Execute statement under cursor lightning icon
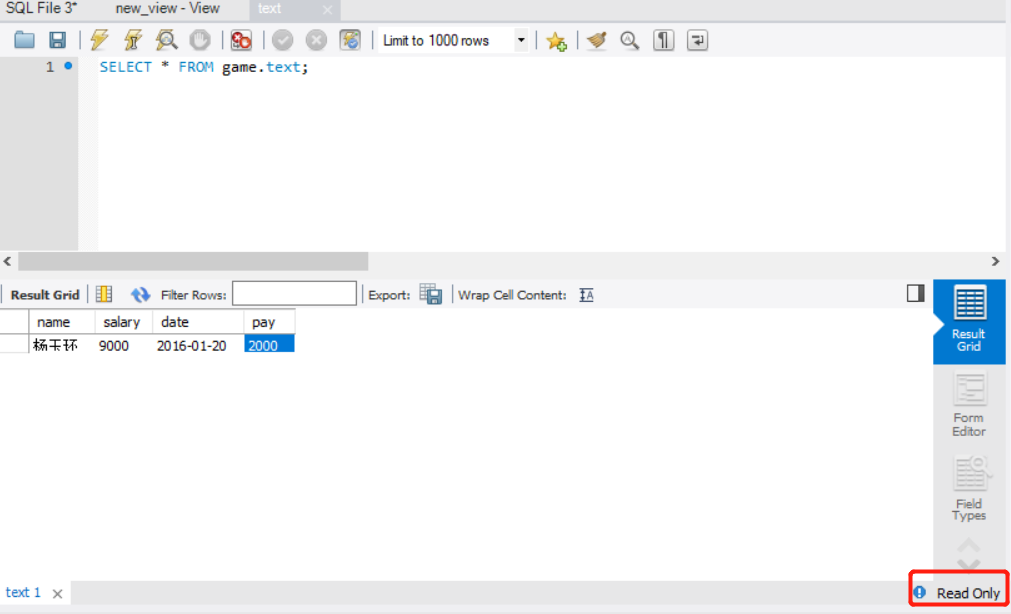Screen dimensions: 1011x614 [133, 40]
